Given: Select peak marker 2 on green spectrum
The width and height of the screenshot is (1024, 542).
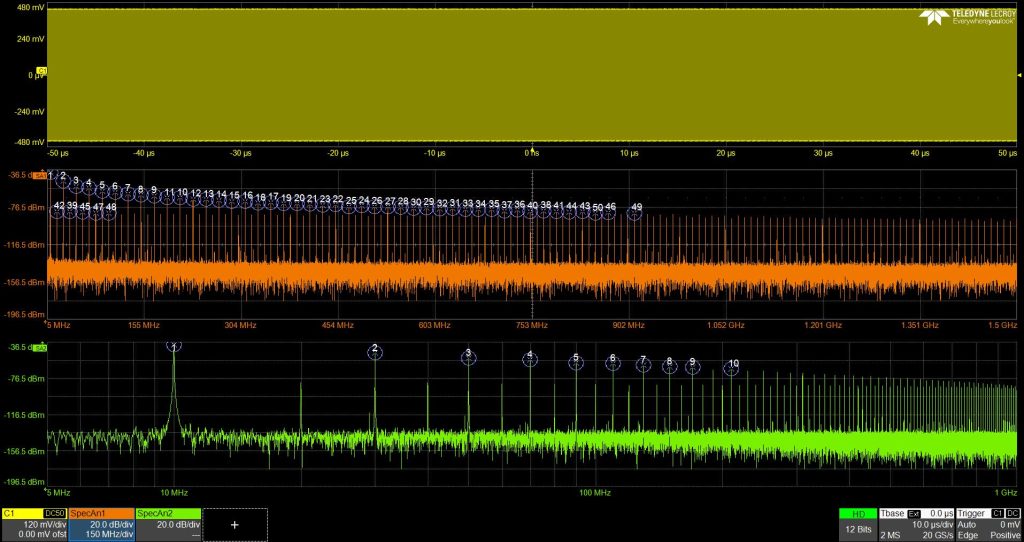Looking at the screenshot, I should pos(375,350).
